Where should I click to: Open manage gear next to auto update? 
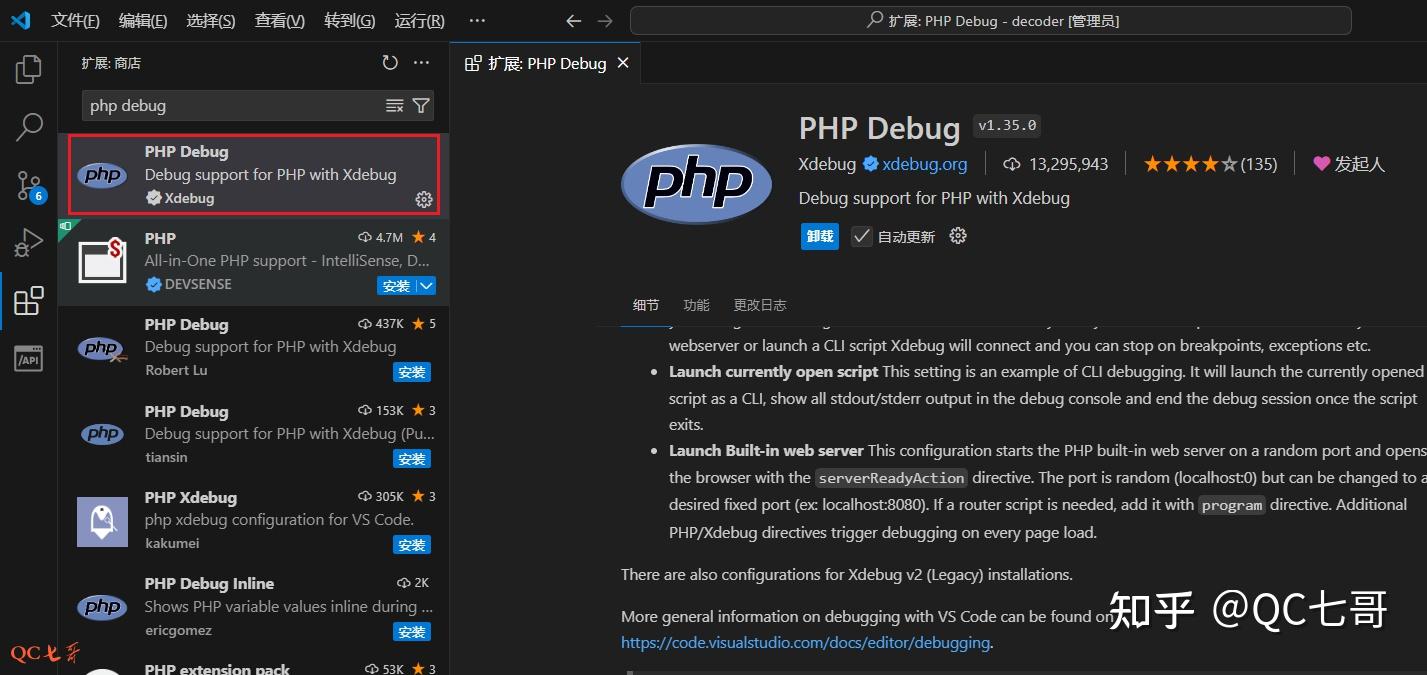tap(958, 236)
